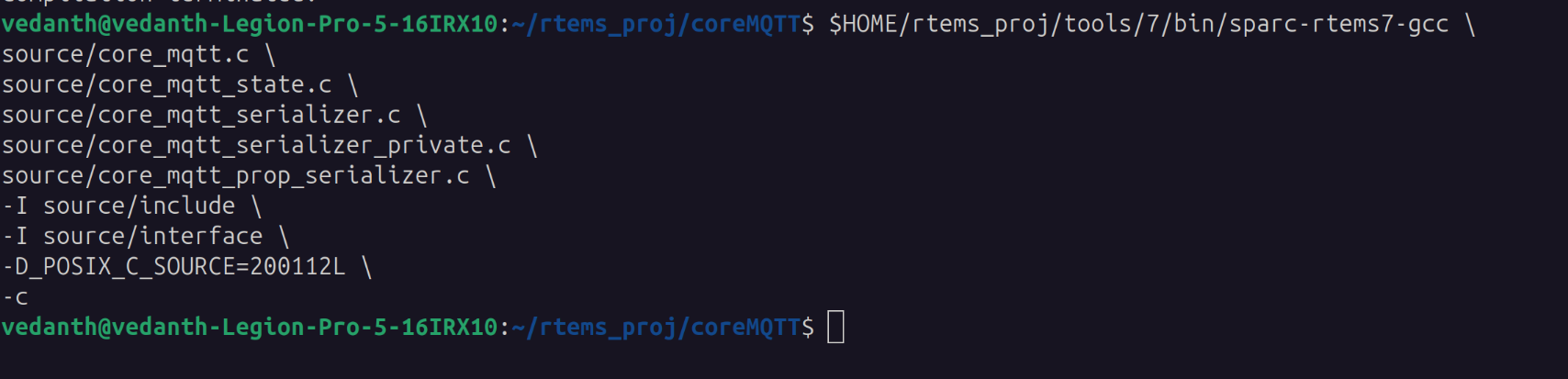The height and width of the screenshot is (379, 1568).
Task: Click the backslash after 200112L
Action: [x=366, y=267]
